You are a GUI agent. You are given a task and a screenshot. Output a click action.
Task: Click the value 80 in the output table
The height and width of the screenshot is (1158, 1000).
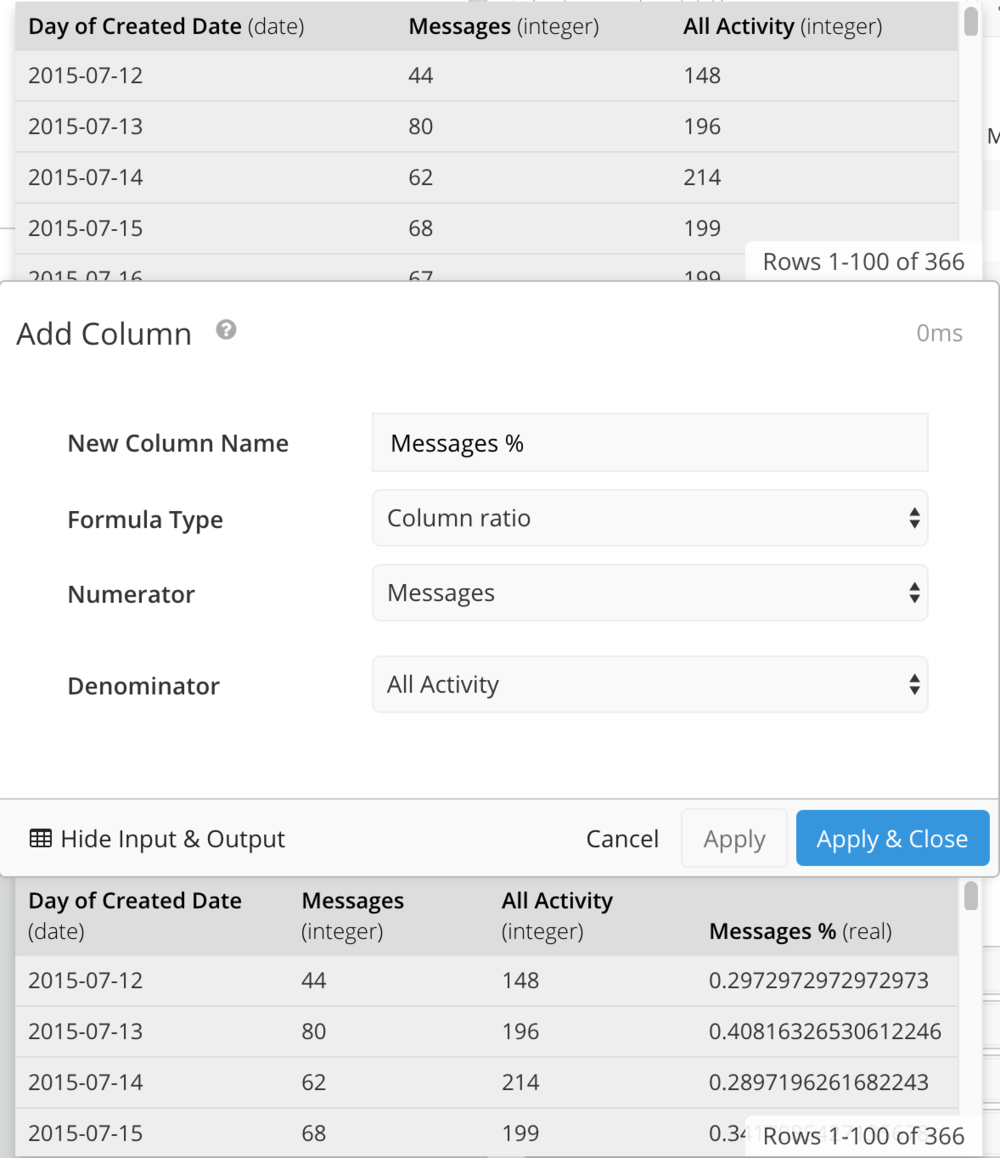point(314,1031)
